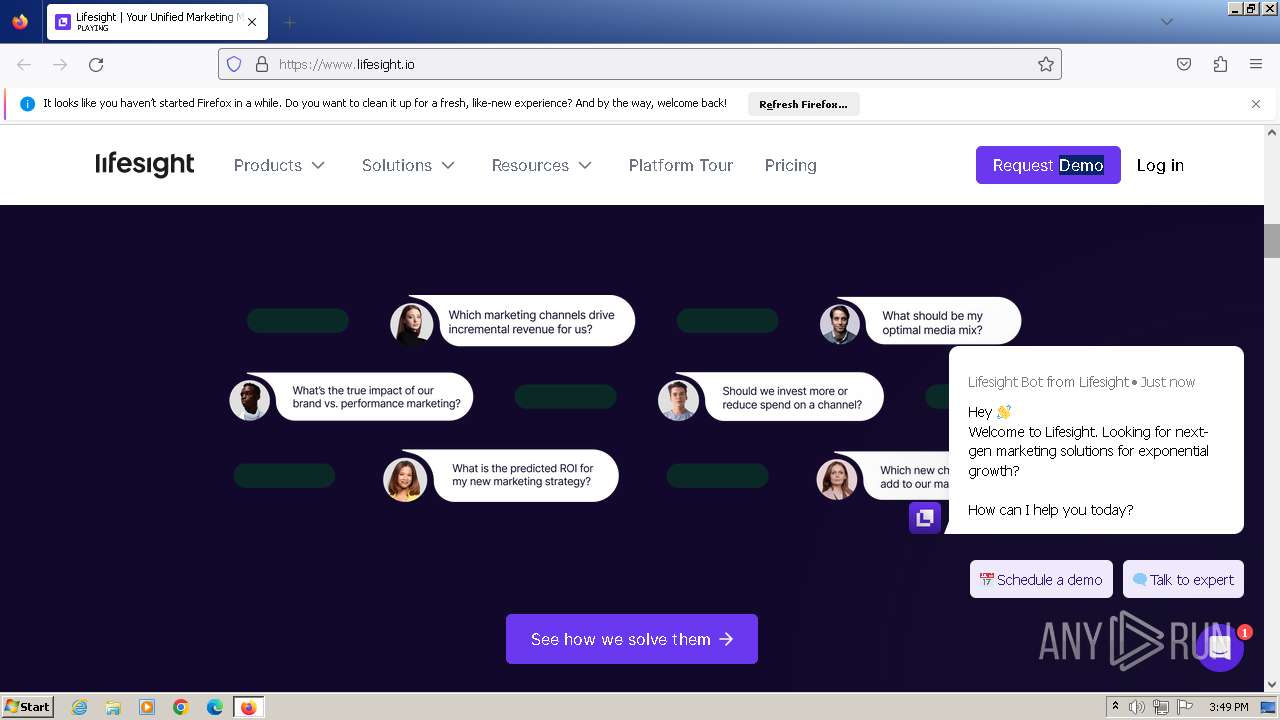Open the Save to Pocket icon
Viewport: 1280px width, 720px height.
coord(1184,64)
